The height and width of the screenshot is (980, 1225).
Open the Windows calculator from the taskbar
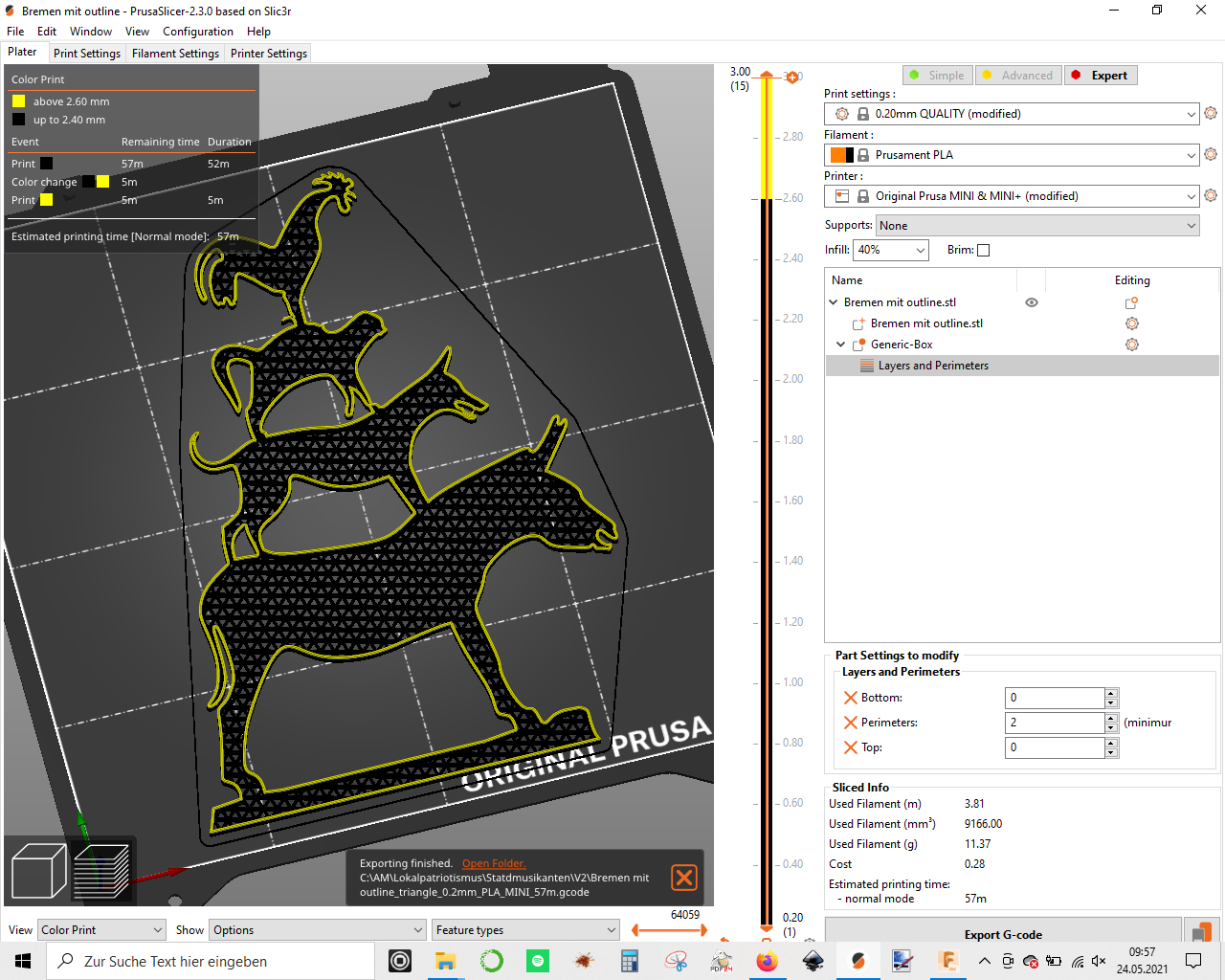[630, 961]
